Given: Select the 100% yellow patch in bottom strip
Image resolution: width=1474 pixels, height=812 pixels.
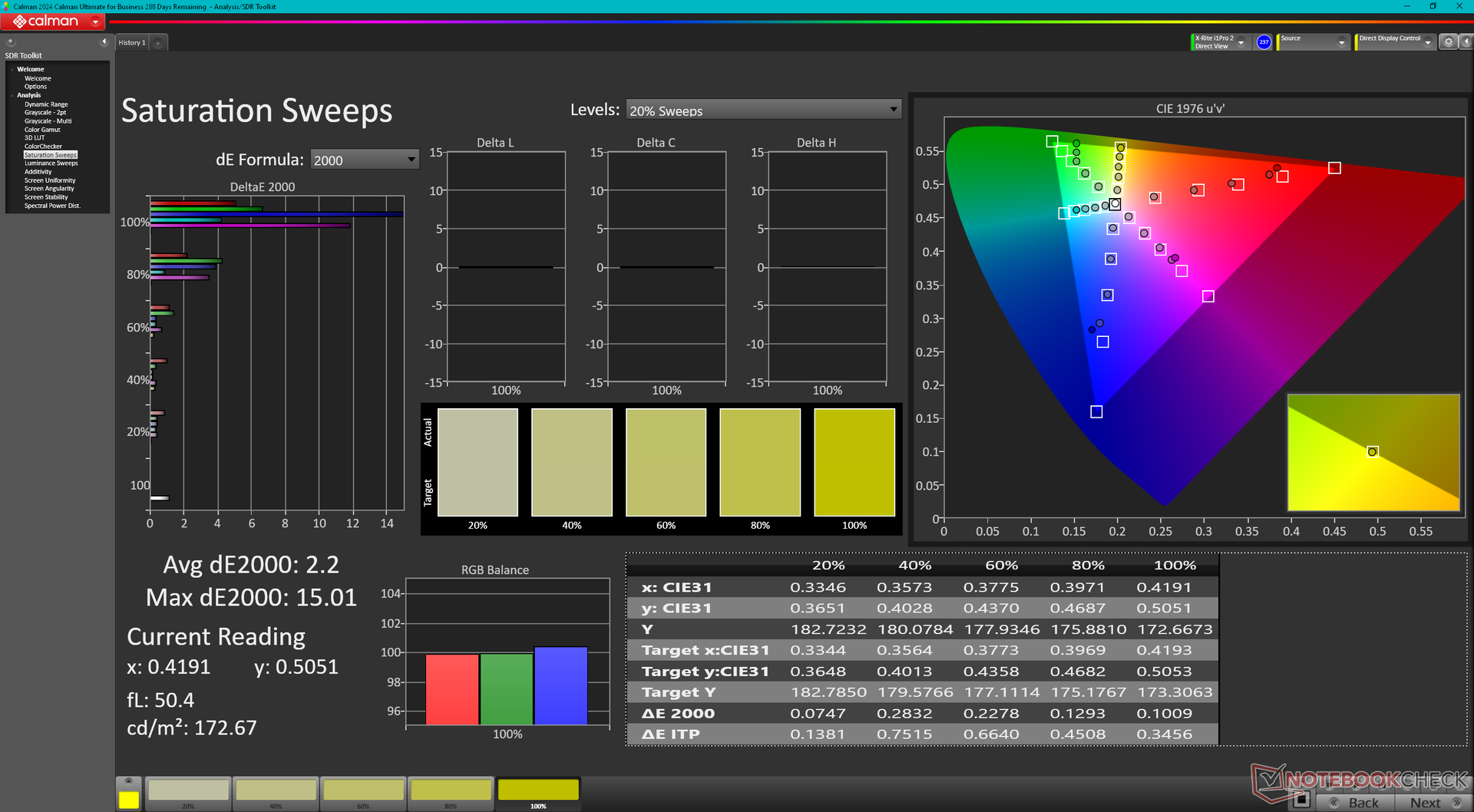Looking at the screenshot, I should click(x=538, y=794).
